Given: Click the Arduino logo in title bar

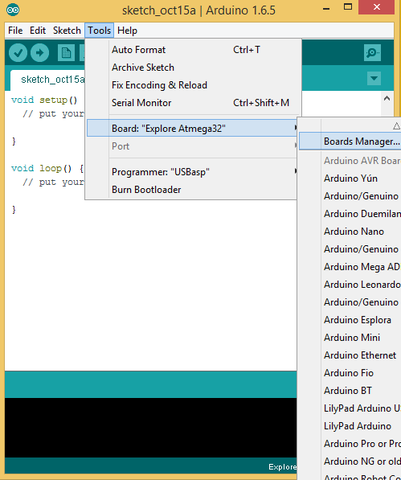Looking at the screenshot, I should (x=13, y=10).
